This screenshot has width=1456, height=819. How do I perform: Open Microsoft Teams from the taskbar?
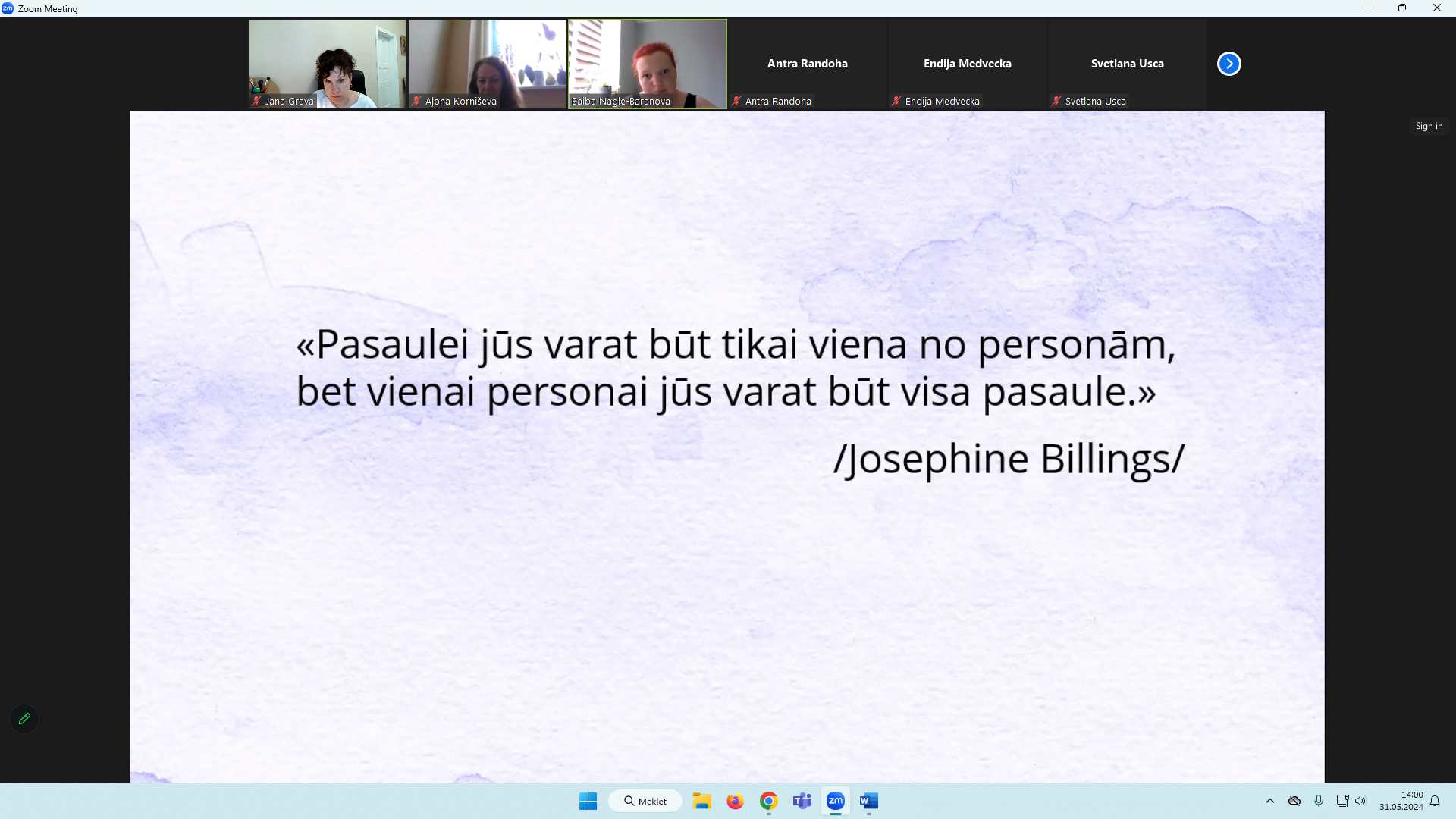802,801
